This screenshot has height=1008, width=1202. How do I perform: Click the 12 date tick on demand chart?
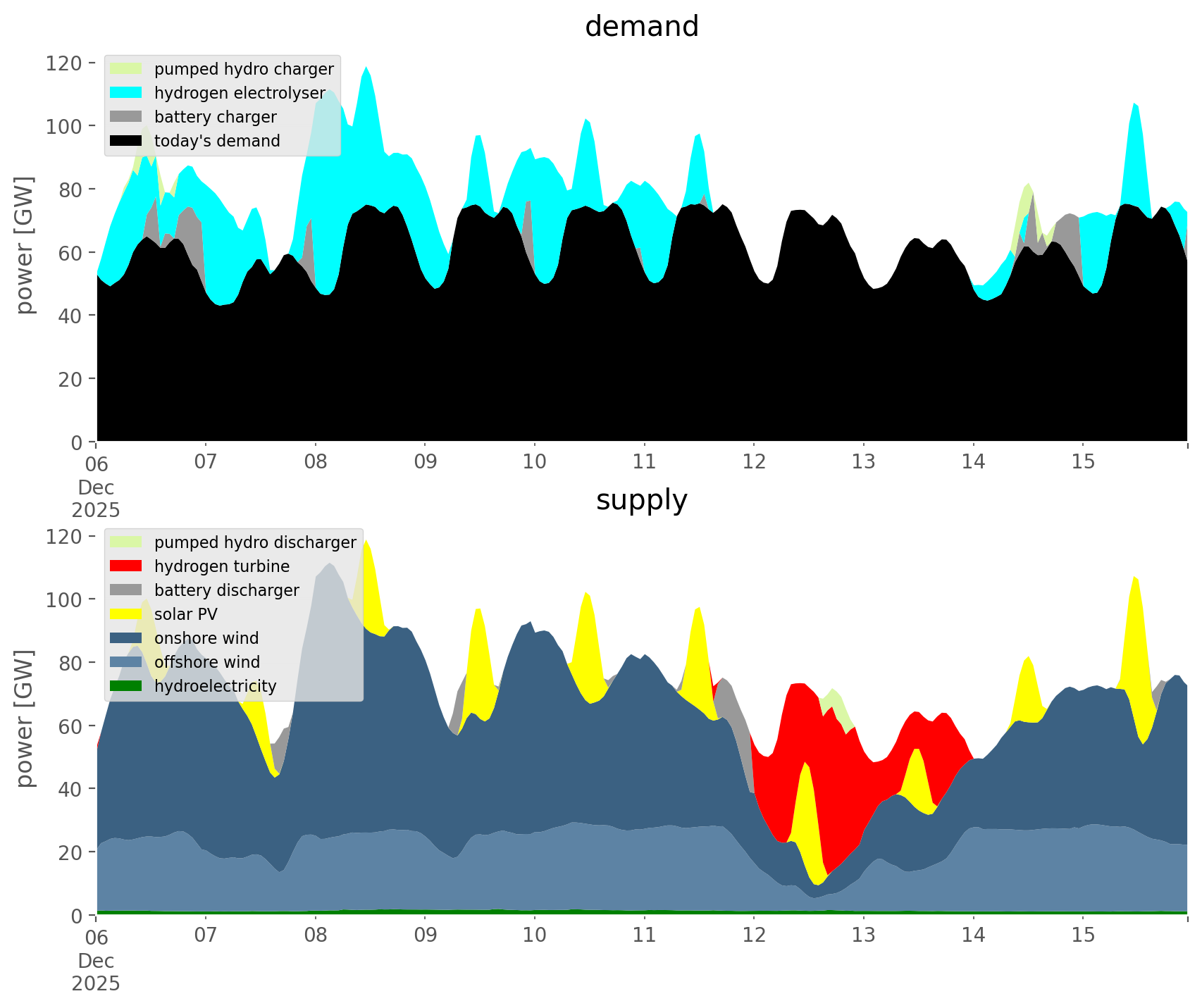coord(753,462)
